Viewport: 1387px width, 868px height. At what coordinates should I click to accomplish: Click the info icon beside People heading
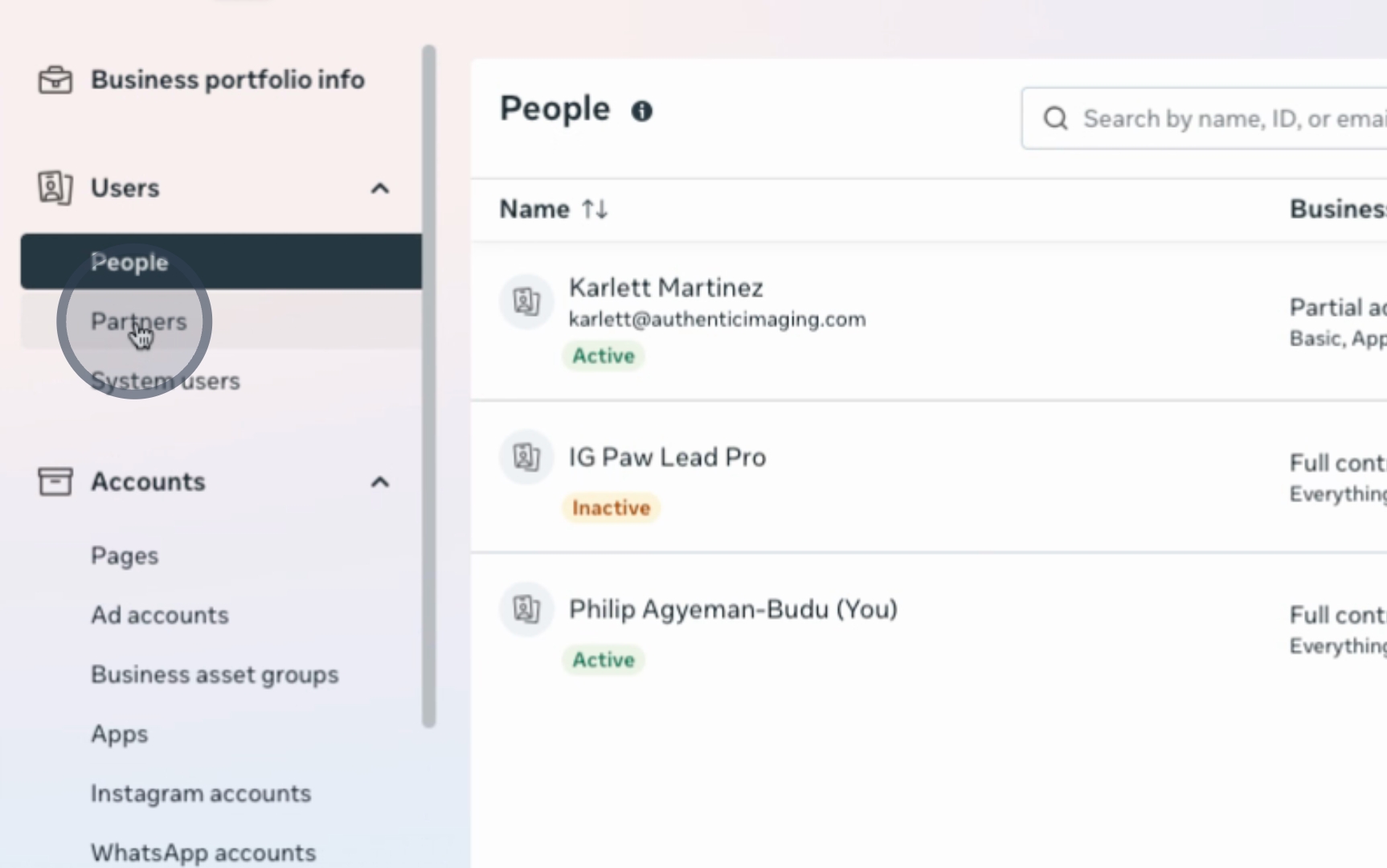(641, 111)
